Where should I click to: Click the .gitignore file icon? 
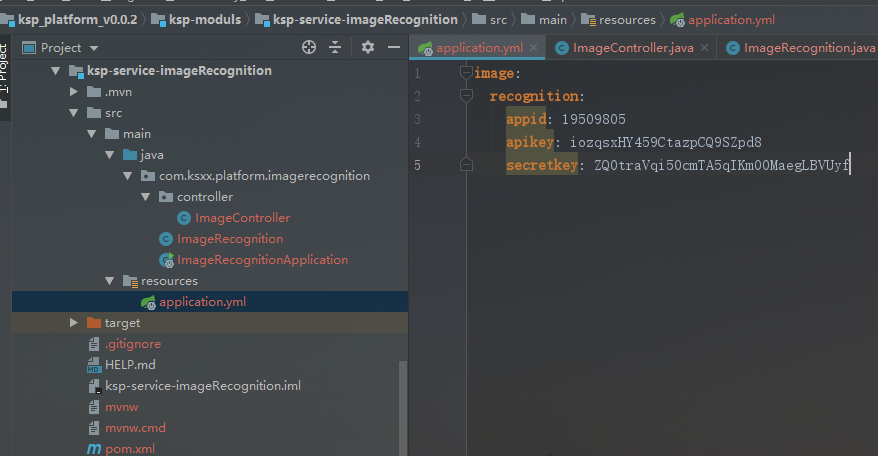(x=94, y=344)
